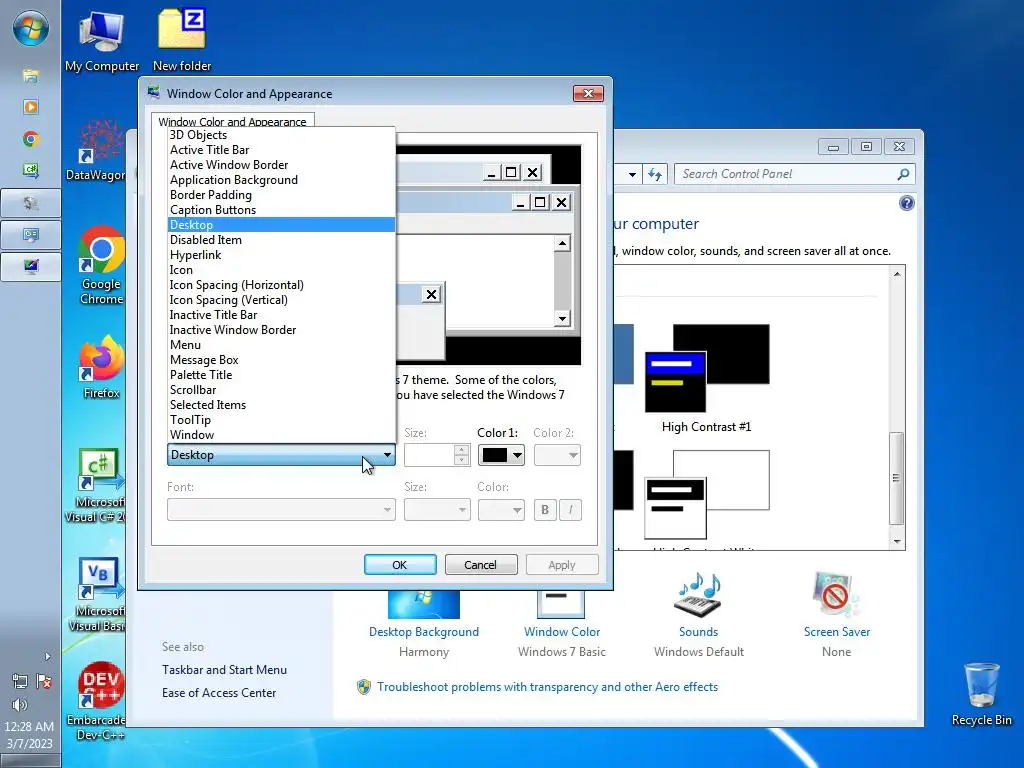Open the Windows Start orb
The width and height of the screenshot is (1024, 768).
(x=30, y=29)
